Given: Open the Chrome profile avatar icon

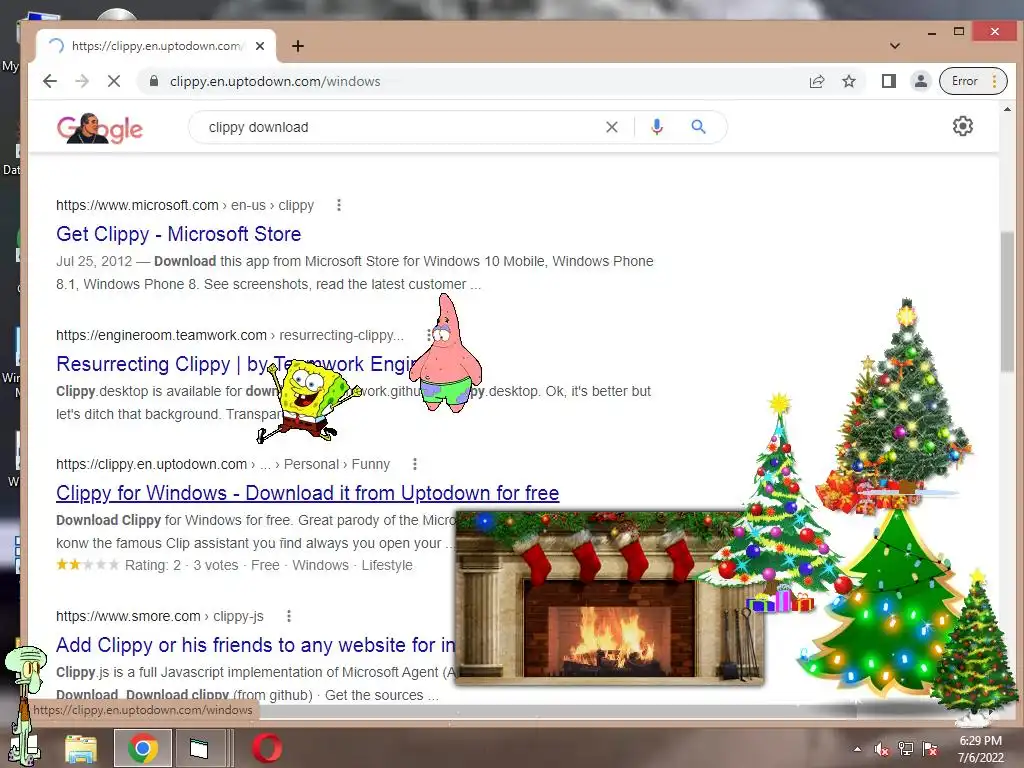Looking at the screenshot, I should tap(921, 81).
